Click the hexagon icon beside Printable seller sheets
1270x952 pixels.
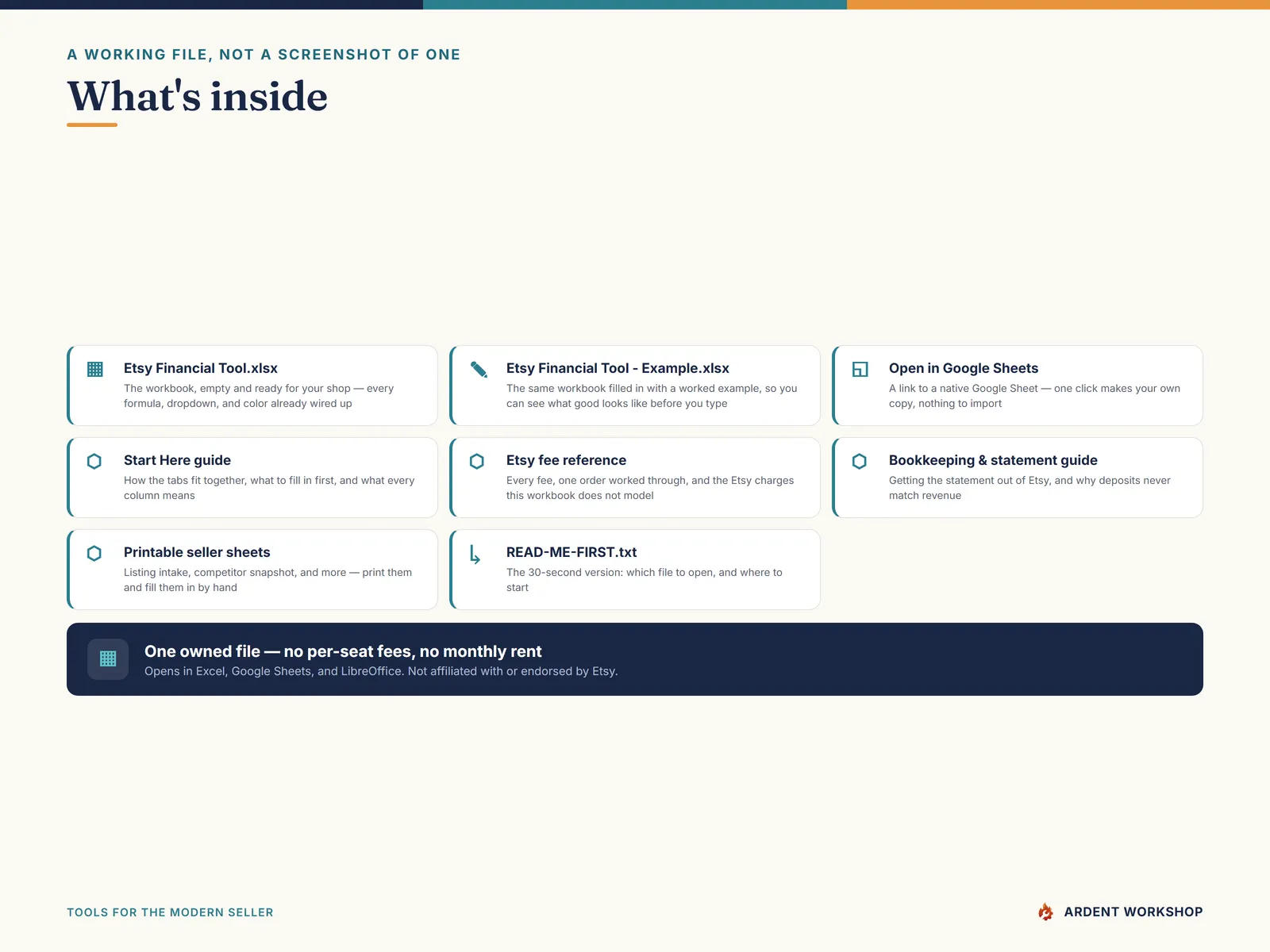coord(94,553)
